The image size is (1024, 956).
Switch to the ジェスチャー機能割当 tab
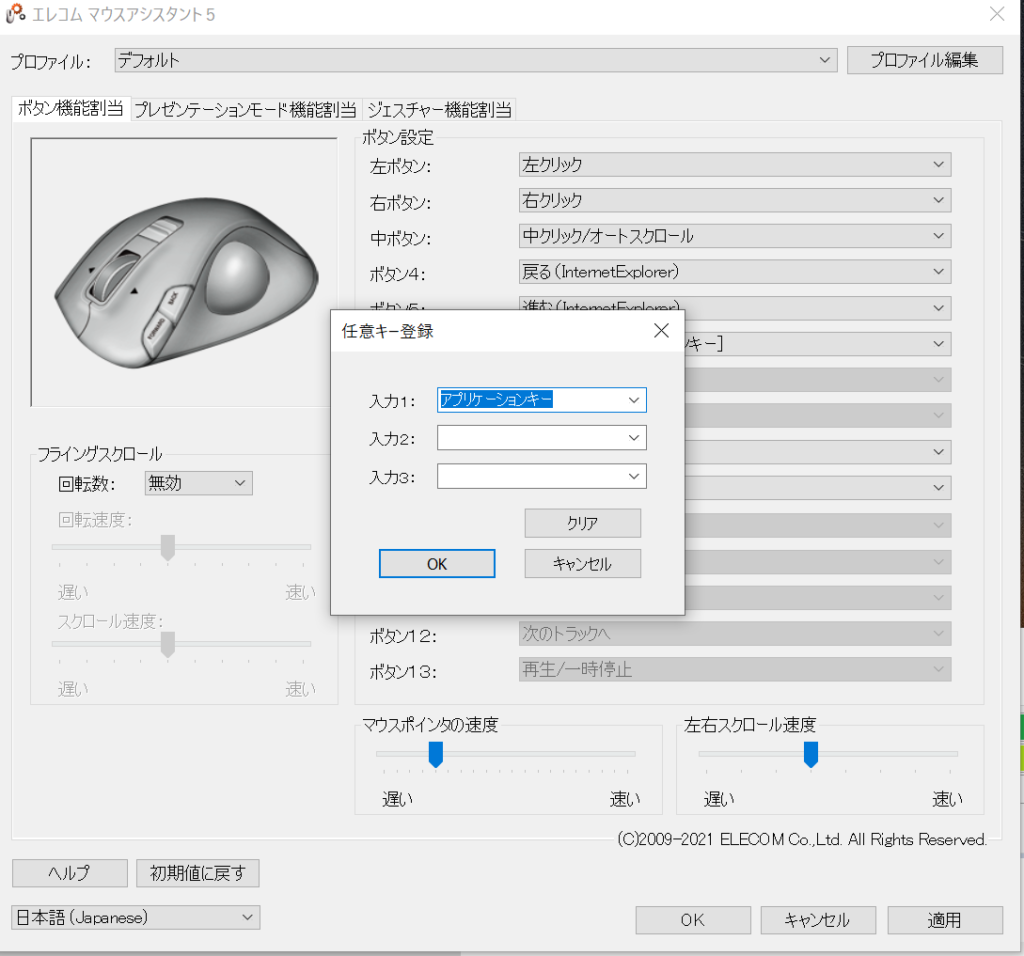coord(442,110)
